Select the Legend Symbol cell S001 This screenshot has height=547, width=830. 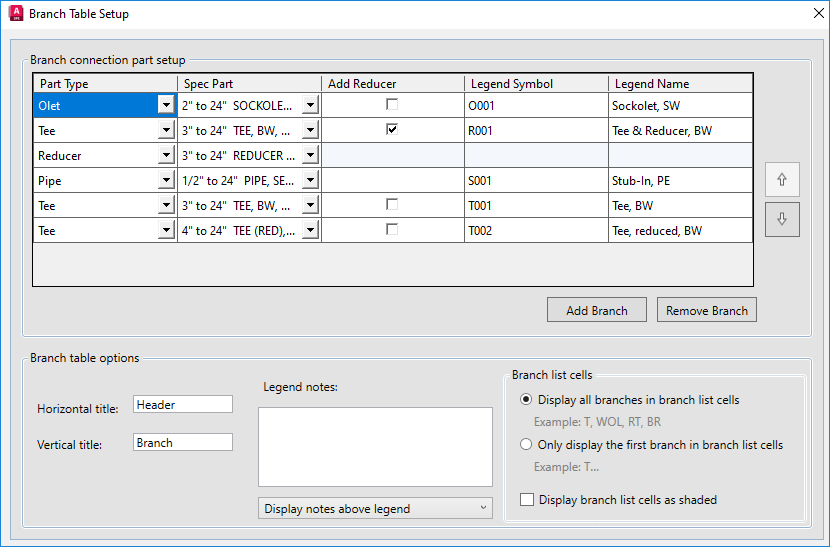536,180
